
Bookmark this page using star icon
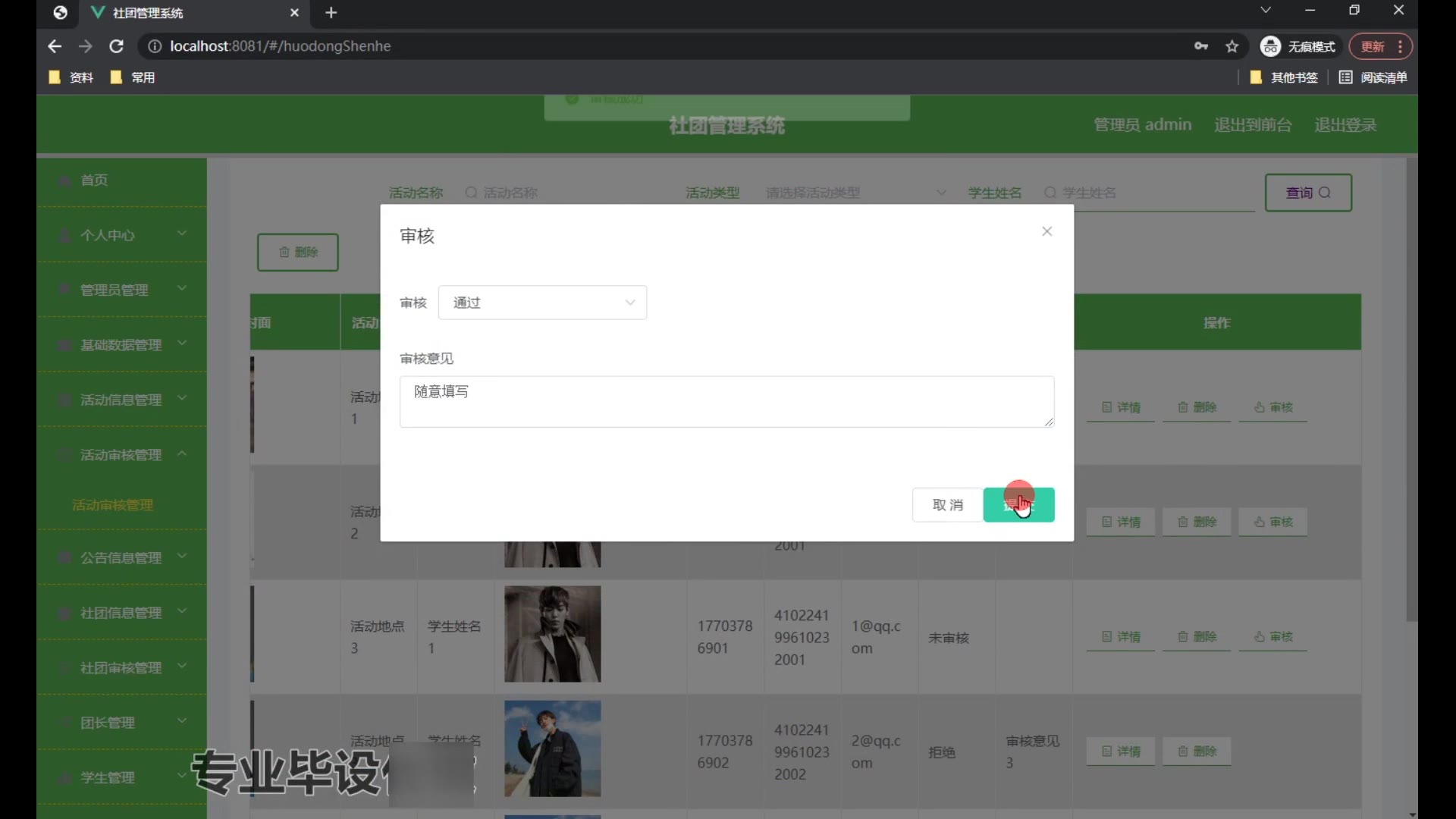pyautogui.click(x=1232, y=46)
